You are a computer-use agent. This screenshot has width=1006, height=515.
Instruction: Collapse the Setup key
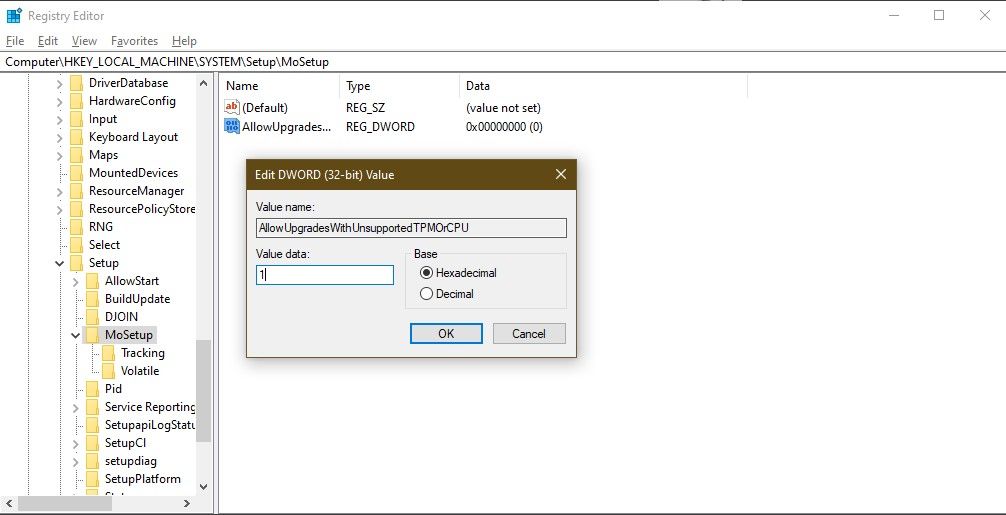pos(60,262)
